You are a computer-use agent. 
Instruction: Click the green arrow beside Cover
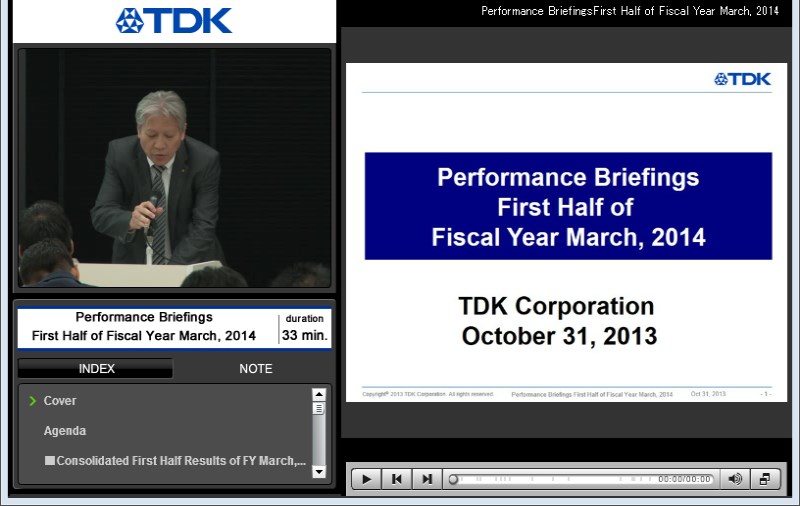click(33, 401)
